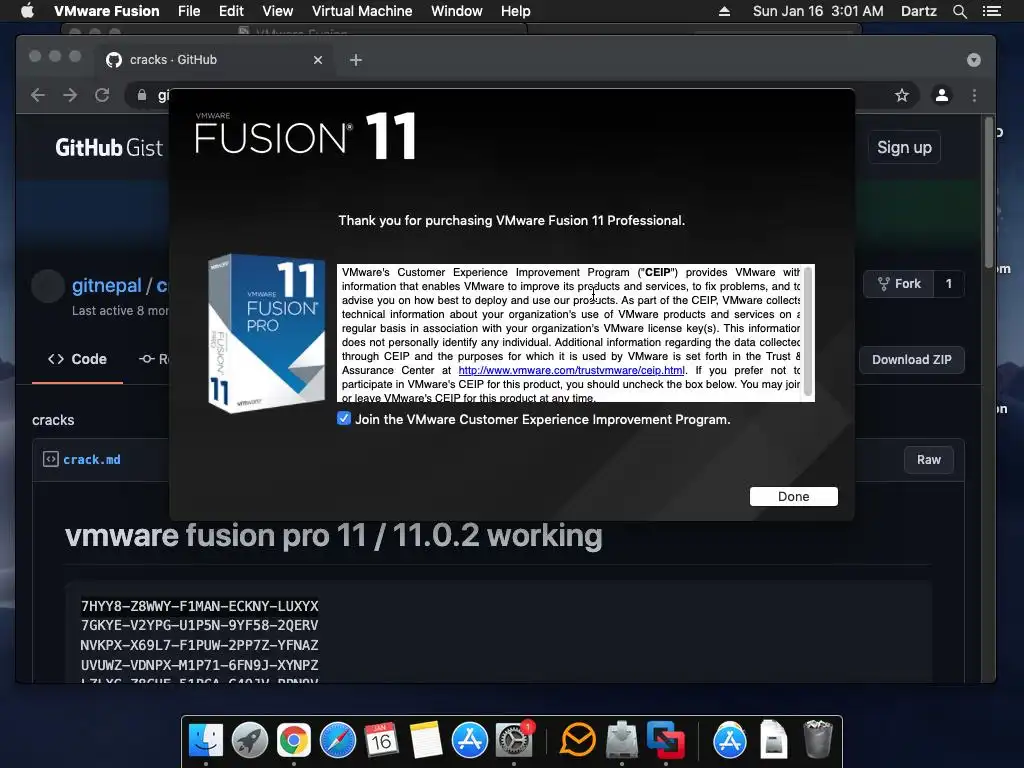Open the Edit menu
This screenshot has height=768, width=1024.
231,11
